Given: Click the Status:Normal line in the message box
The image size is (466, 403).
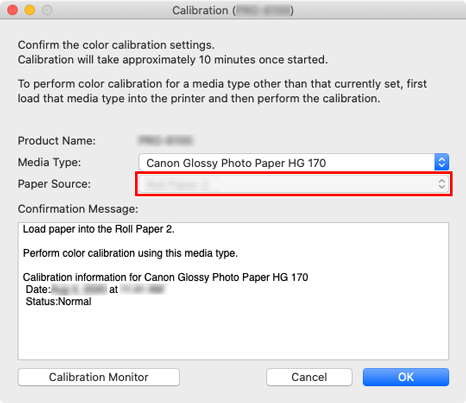Looking at the screenshot, I should pyautogui.click(x=58, y=301).
